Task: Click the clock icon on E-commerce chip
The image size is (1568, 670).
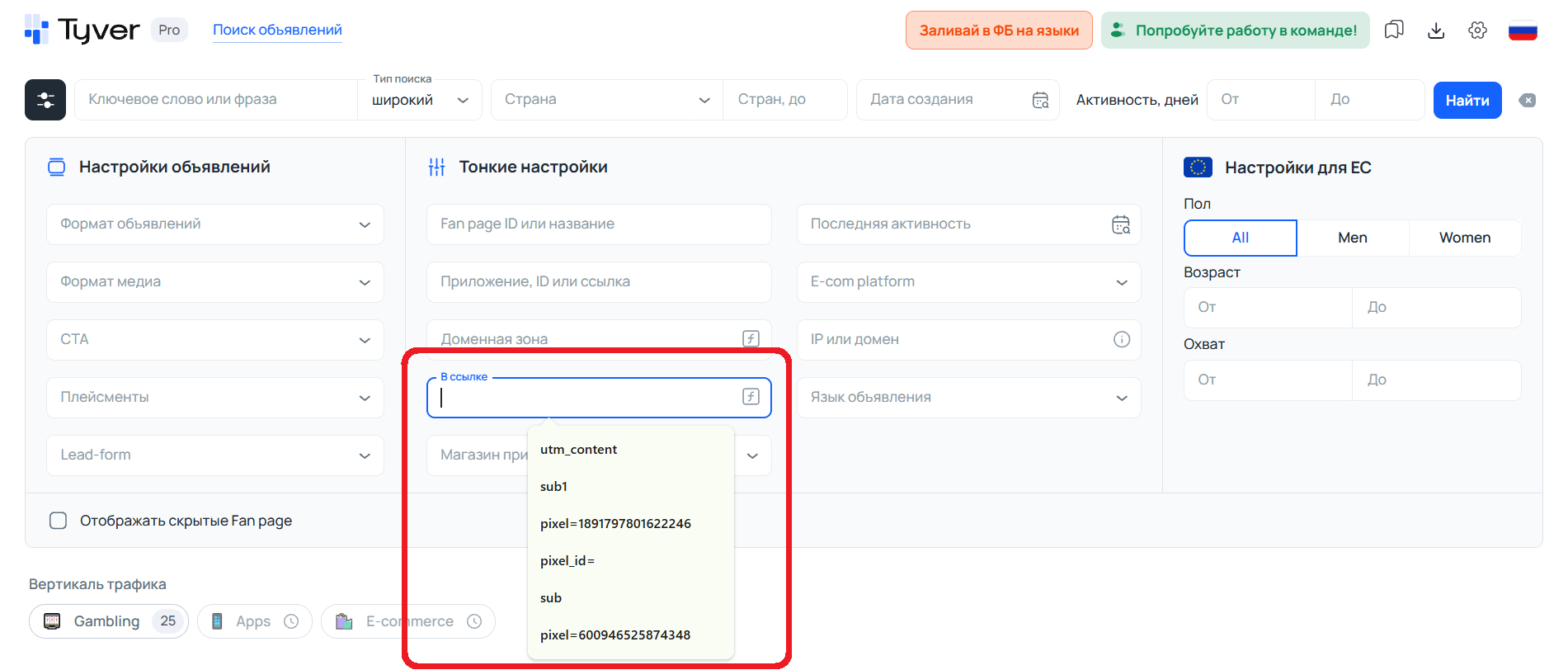Action: (474, 621)
